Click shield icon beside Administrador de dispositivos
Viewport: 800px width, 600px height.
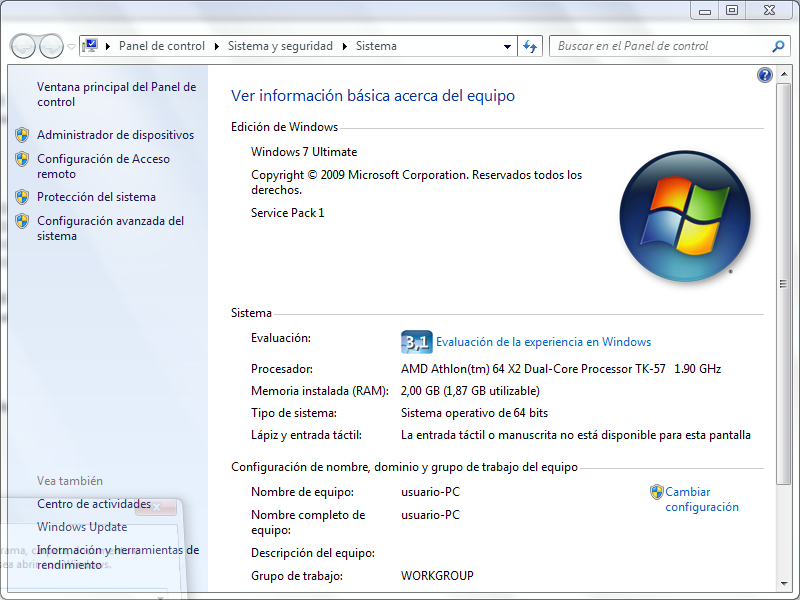click(22, 135)
